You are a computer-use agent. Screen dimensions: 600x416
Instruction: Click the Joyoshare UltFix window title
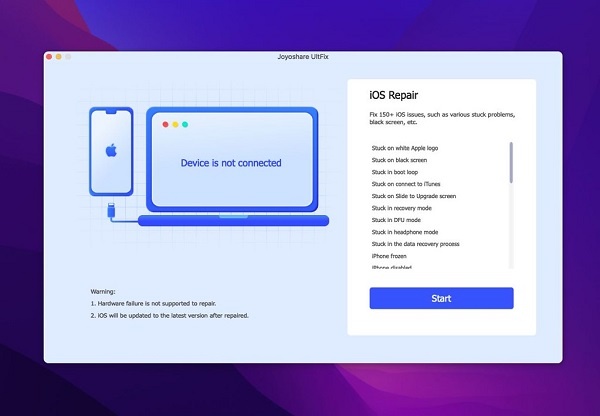[x=303, y=57]
